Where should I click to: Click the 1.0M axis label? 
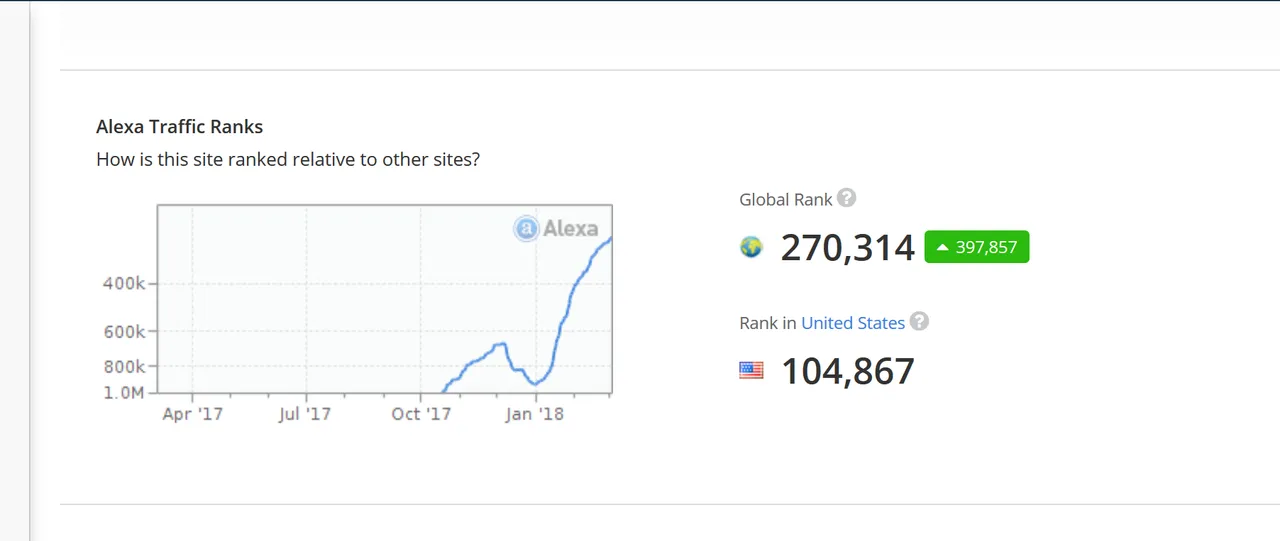point(124,392)
